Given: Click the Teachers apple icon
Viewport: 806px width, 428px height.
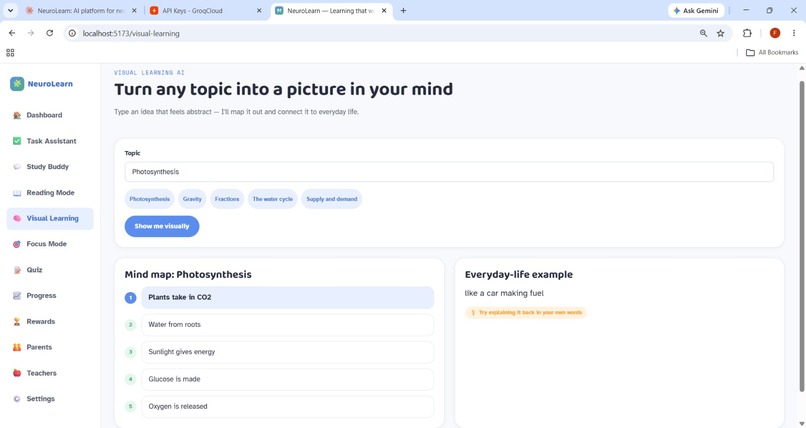Looking at the screenshot, I should pyautogui.click(x=17, y=373).
